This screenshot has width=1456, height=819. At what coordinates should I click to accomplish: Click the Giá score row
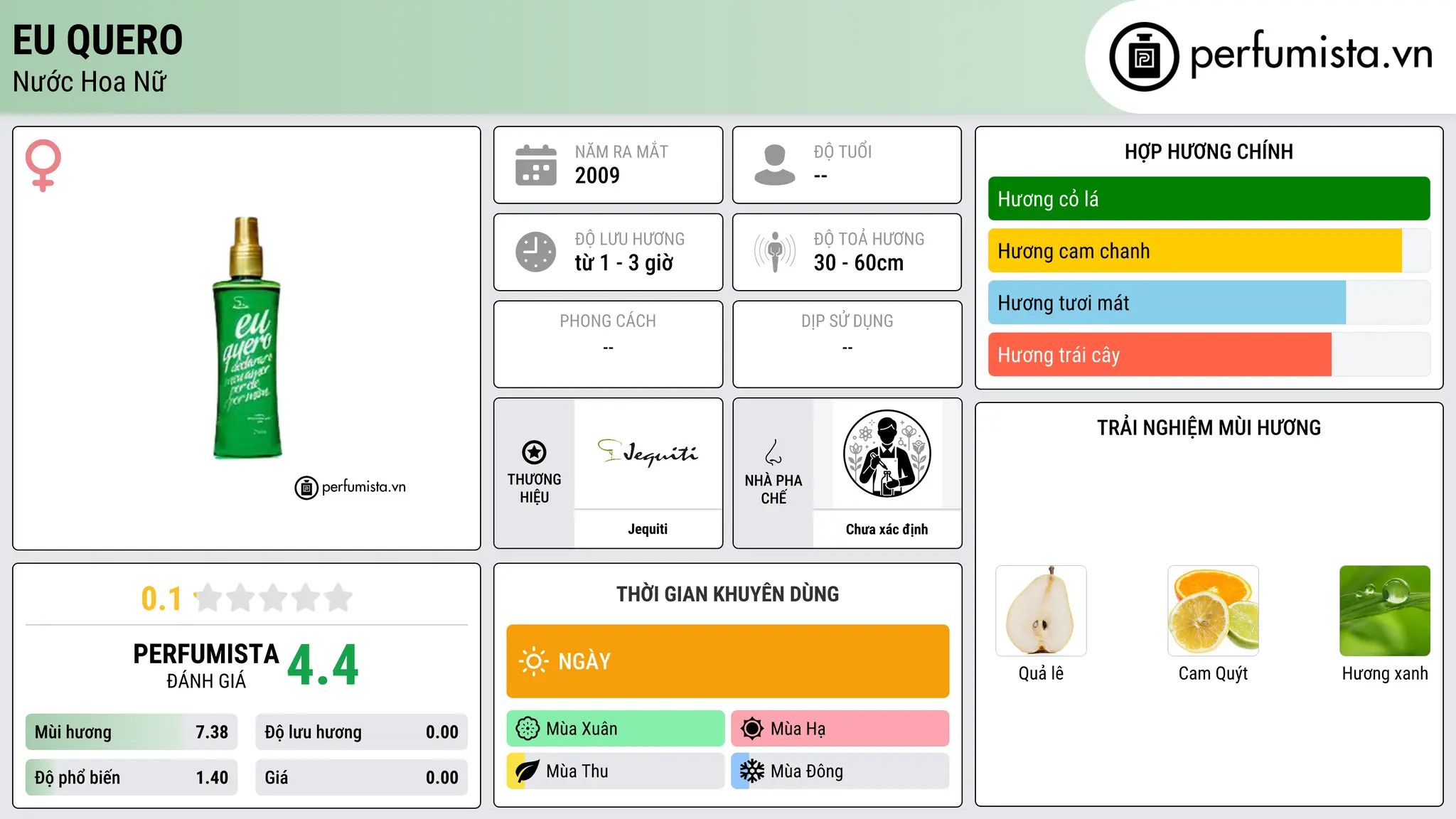362,778
